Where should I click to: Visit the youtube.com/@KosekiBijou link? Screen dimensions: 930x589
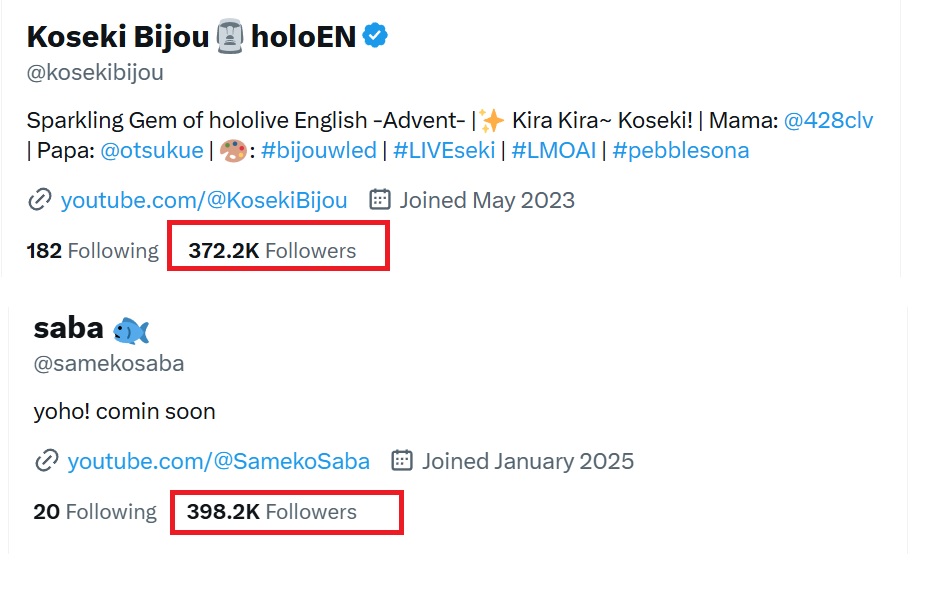(204, 200)
